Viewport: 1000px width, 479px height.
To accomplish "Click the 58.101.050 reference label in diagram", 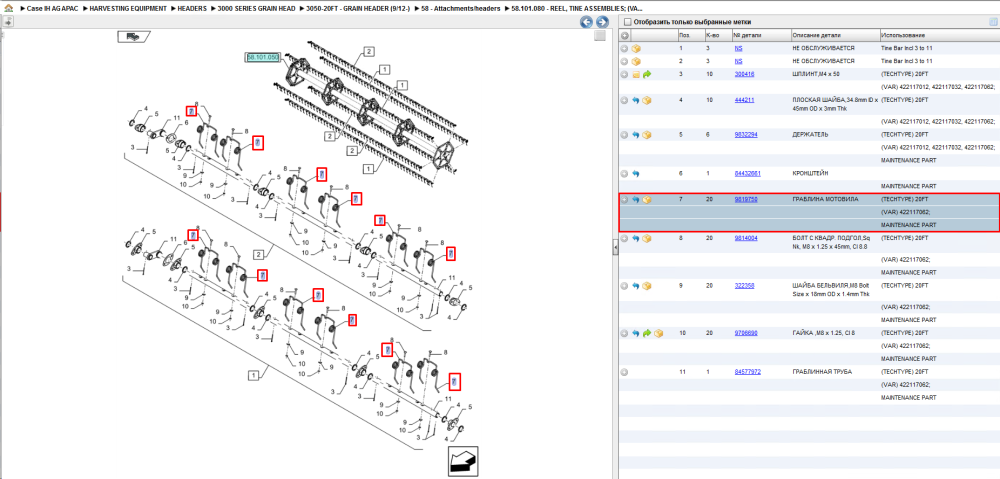I will (263, 57).
